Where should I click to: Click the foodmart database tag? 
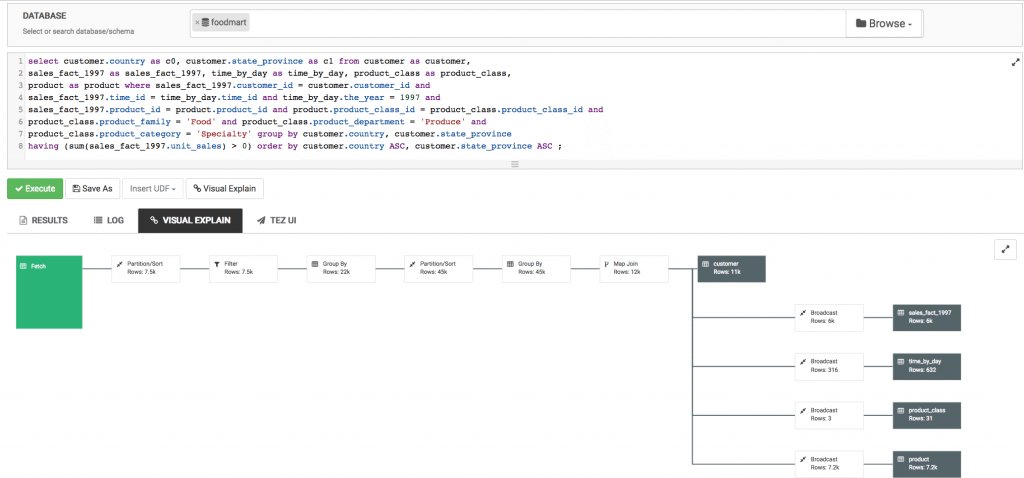click(x=221, y=22)
